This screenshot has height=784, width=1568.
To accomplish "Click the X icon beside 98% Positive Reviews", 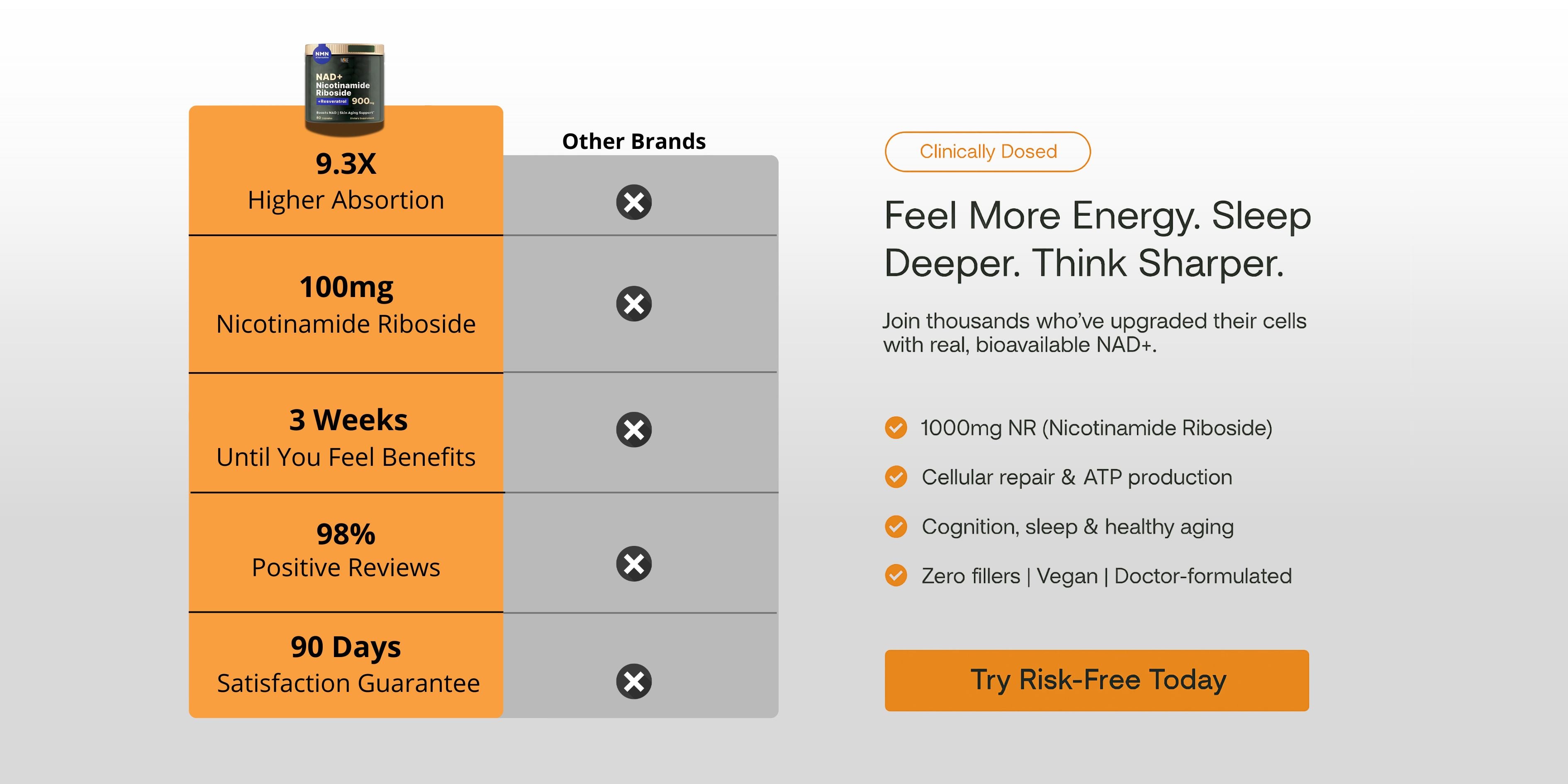I will pyautogui.click(x=634, y=564).
